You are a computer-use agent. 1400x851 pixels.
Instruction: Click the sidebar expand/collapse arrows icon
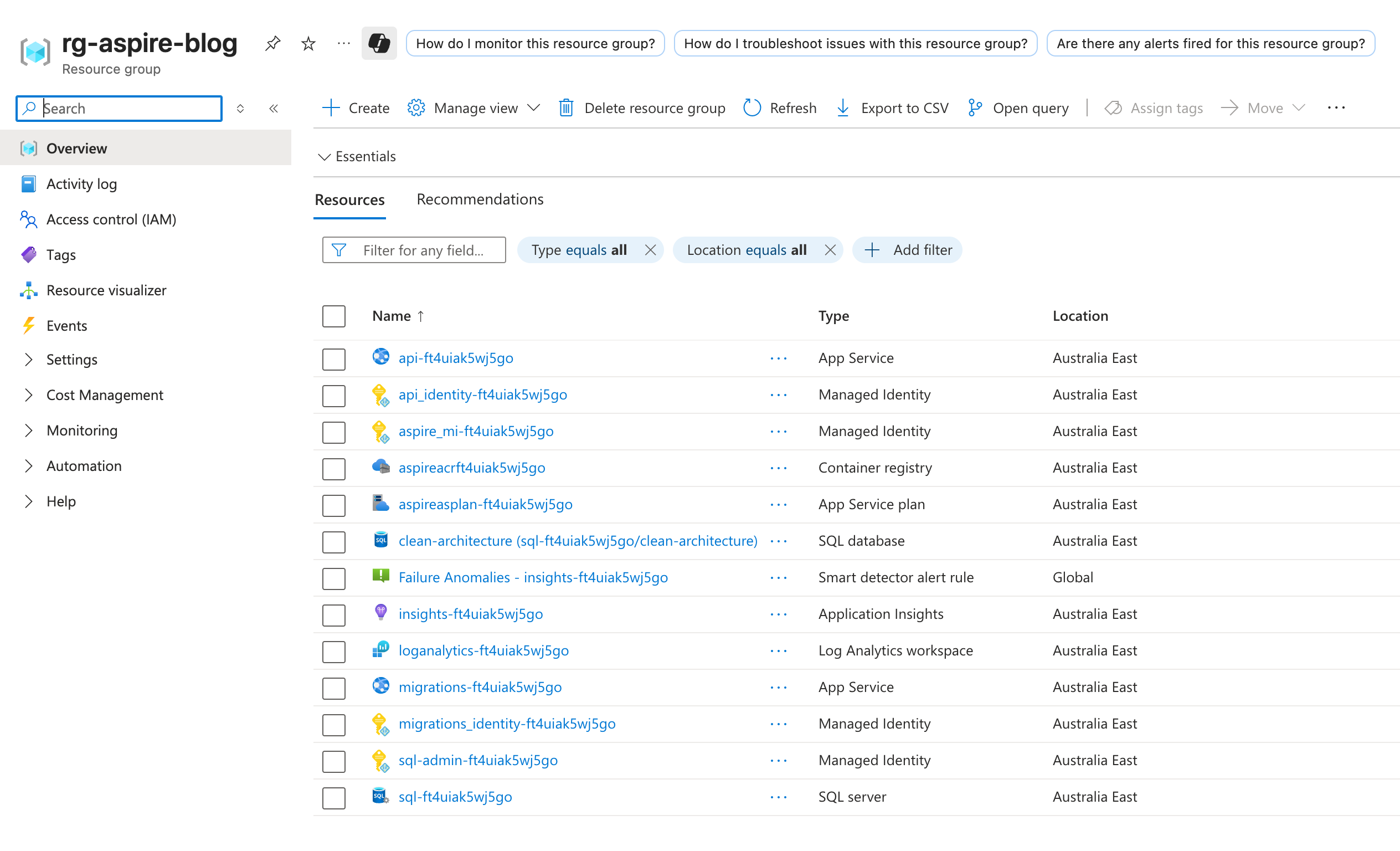[240, 109]
